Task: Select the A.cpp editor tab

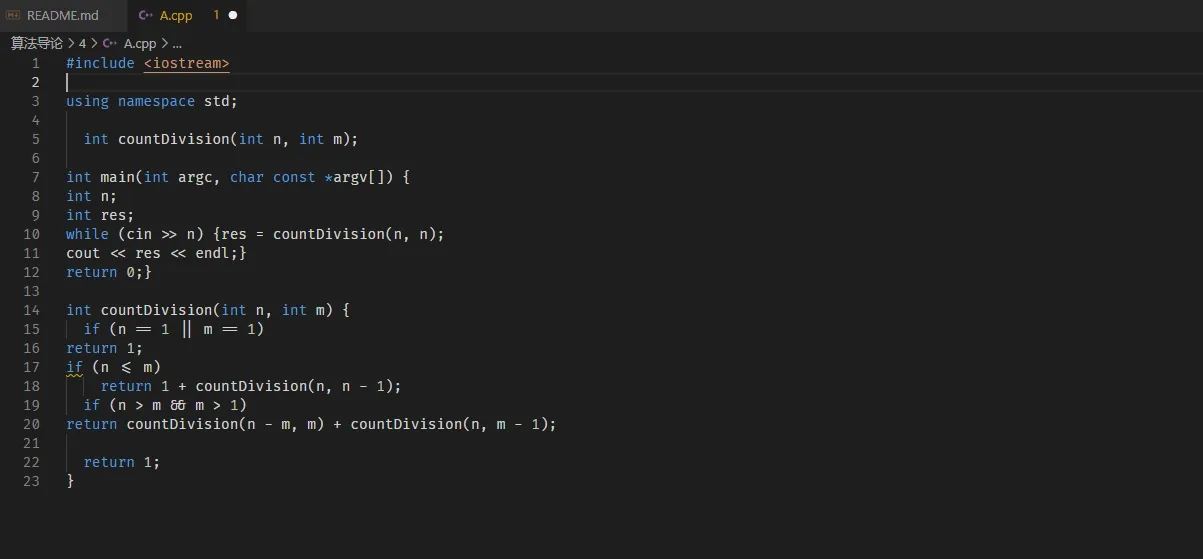Action: pyautogui.click(x=176, y=16)
